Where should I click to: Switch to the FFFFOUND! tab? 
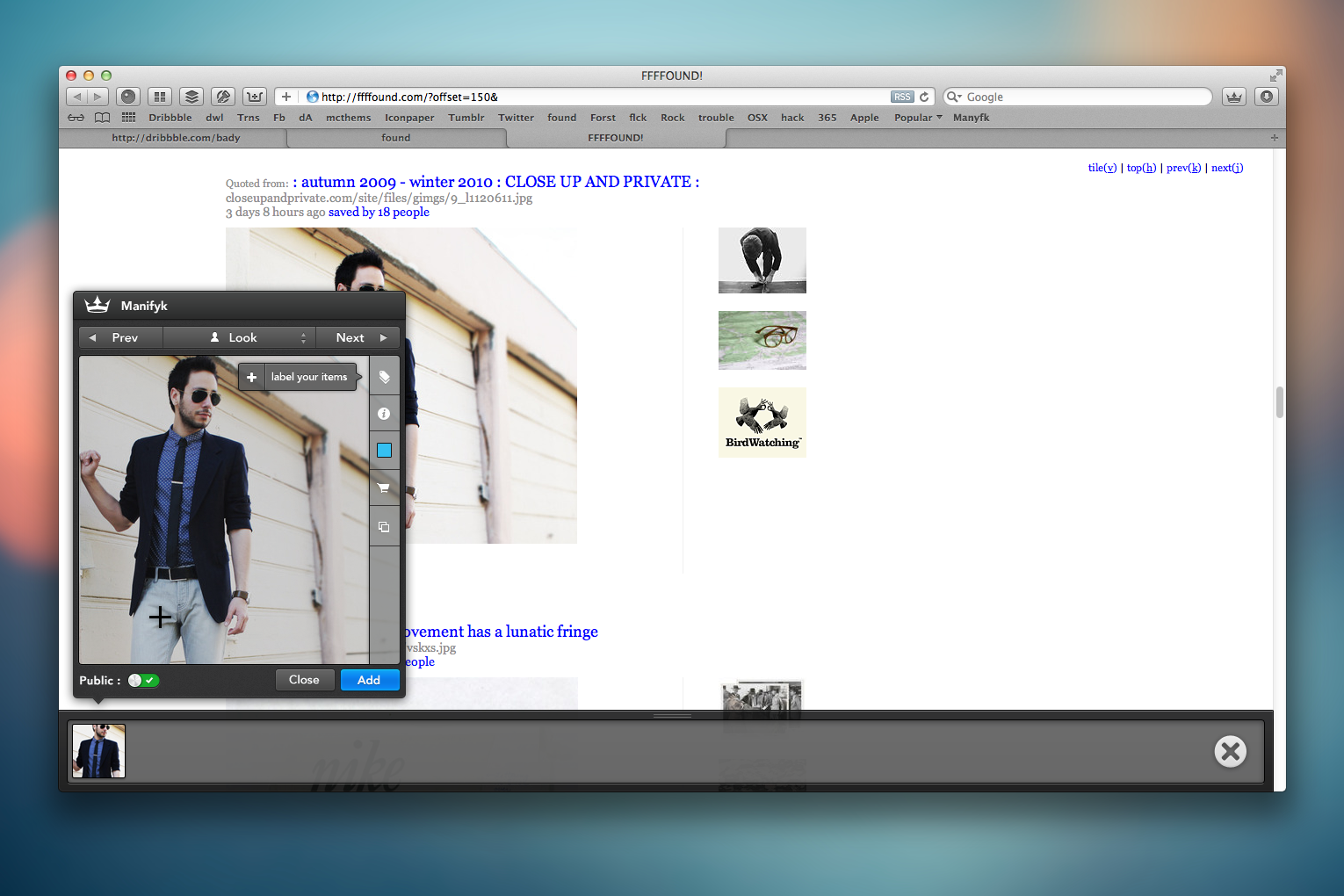(616, 138)
